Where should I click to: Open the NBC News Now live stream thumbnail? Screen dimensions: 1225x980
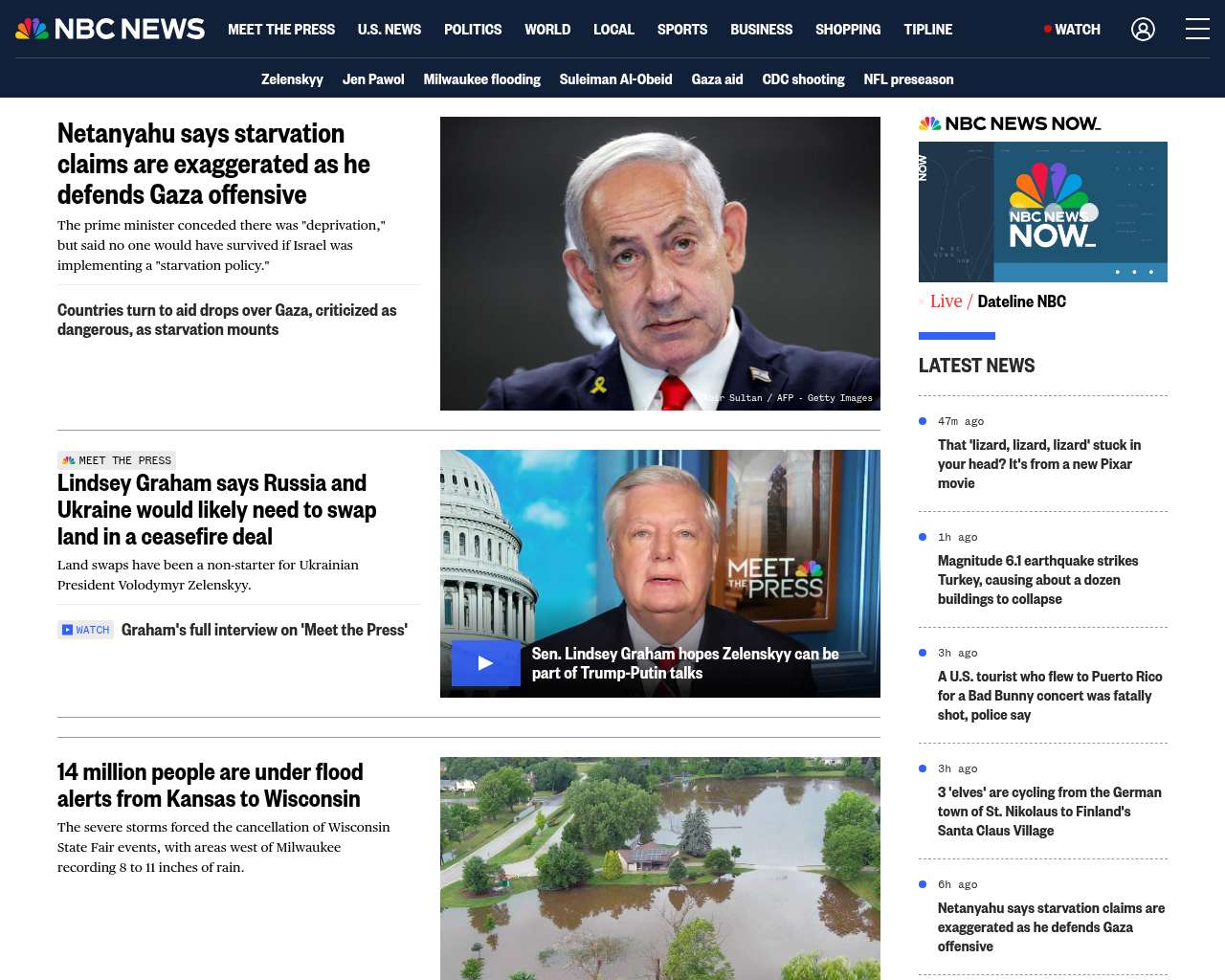1043,212
